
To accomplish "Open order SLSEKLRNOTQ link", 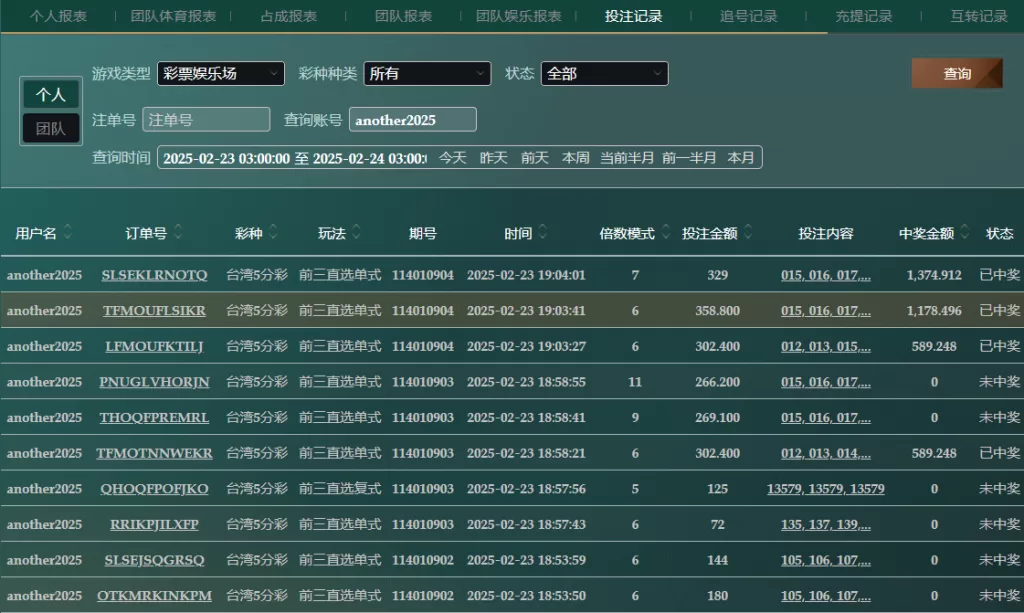I will pos(154,275).
